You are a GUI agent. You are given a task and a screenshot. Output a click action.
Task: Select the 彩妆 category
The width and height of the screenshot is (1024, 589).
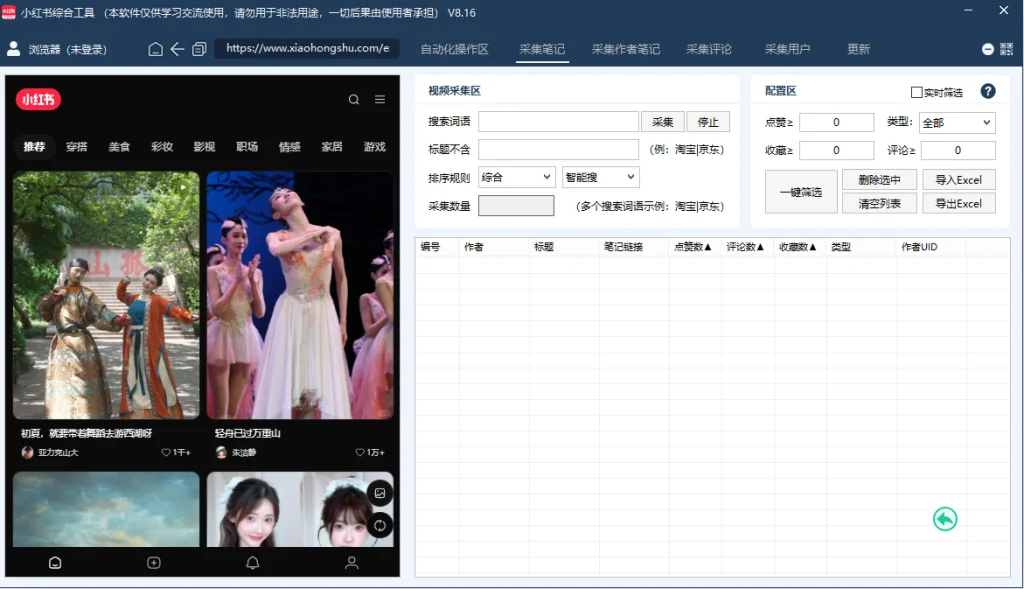coord(162,146)
